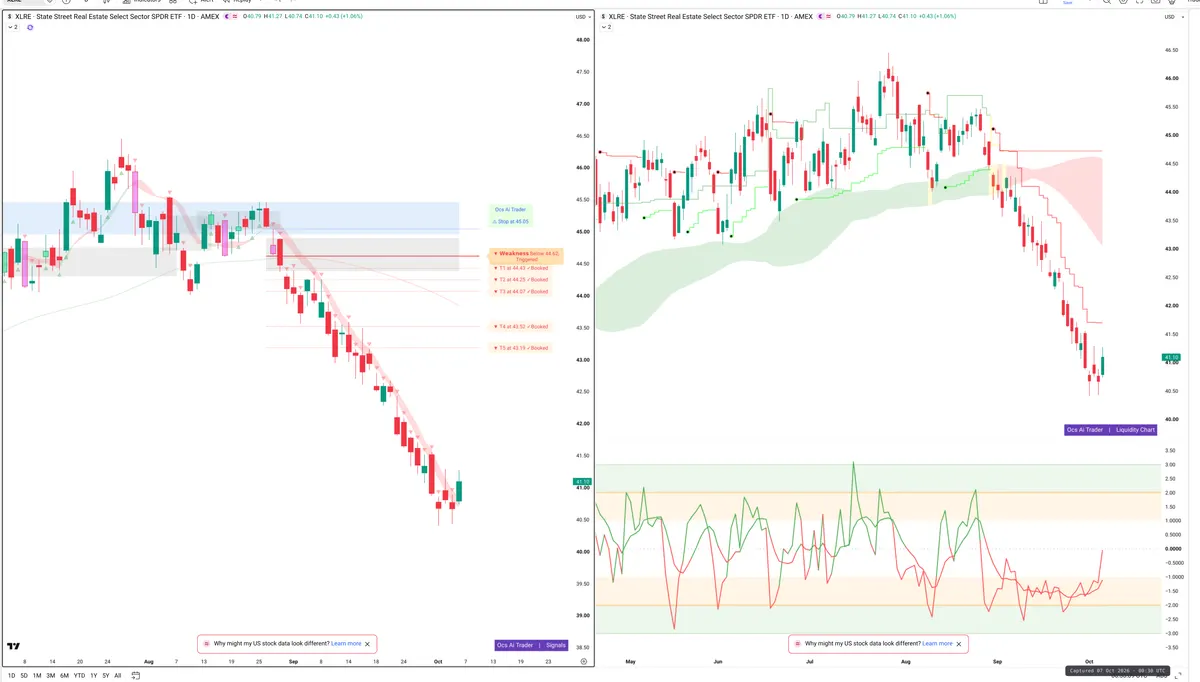1200x682 pixels.
Task: Click the T2 at 44.25 Booked label
Action: [x=521, y=280]
